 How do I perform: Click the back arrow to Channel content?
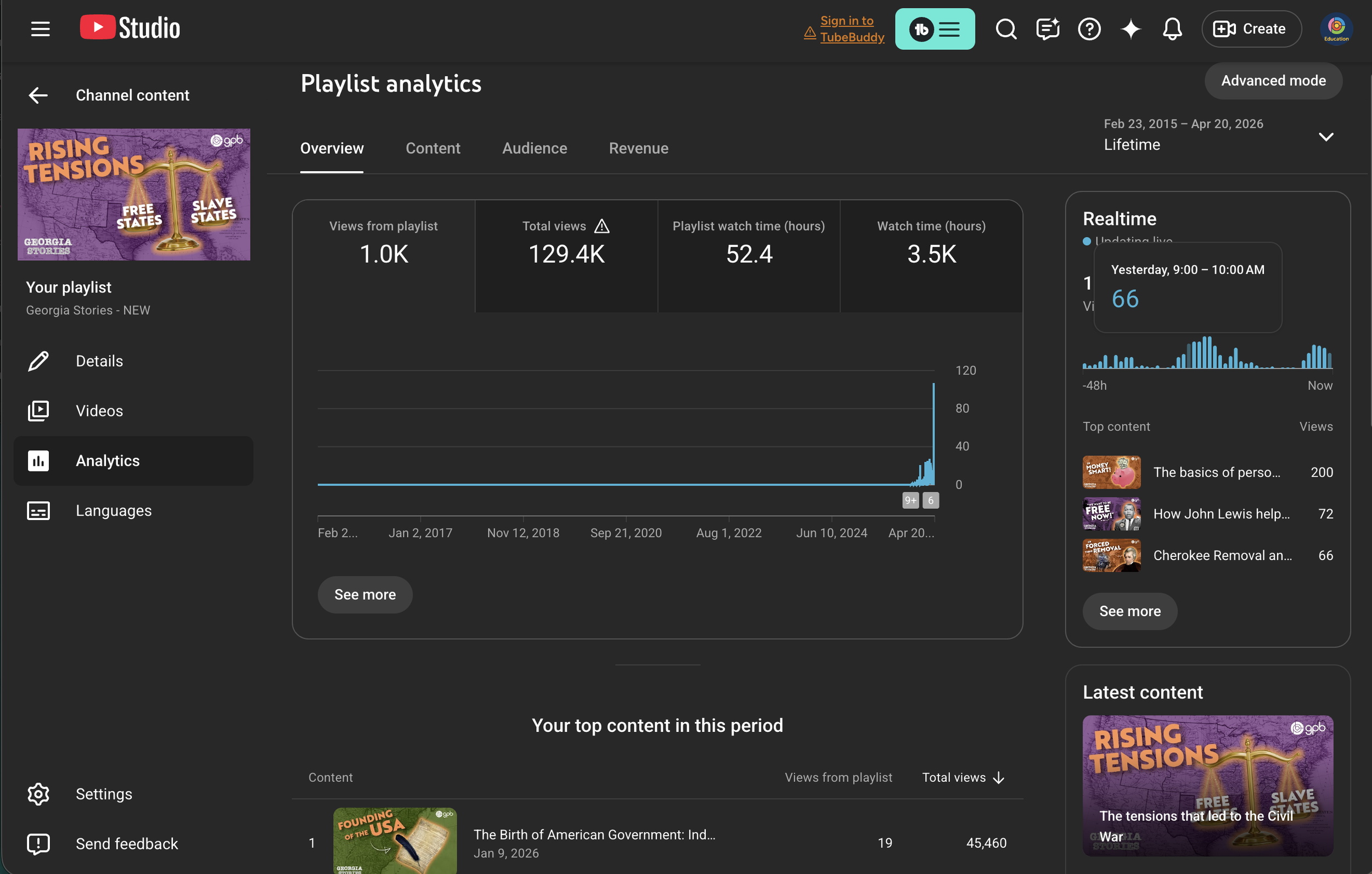38,95
